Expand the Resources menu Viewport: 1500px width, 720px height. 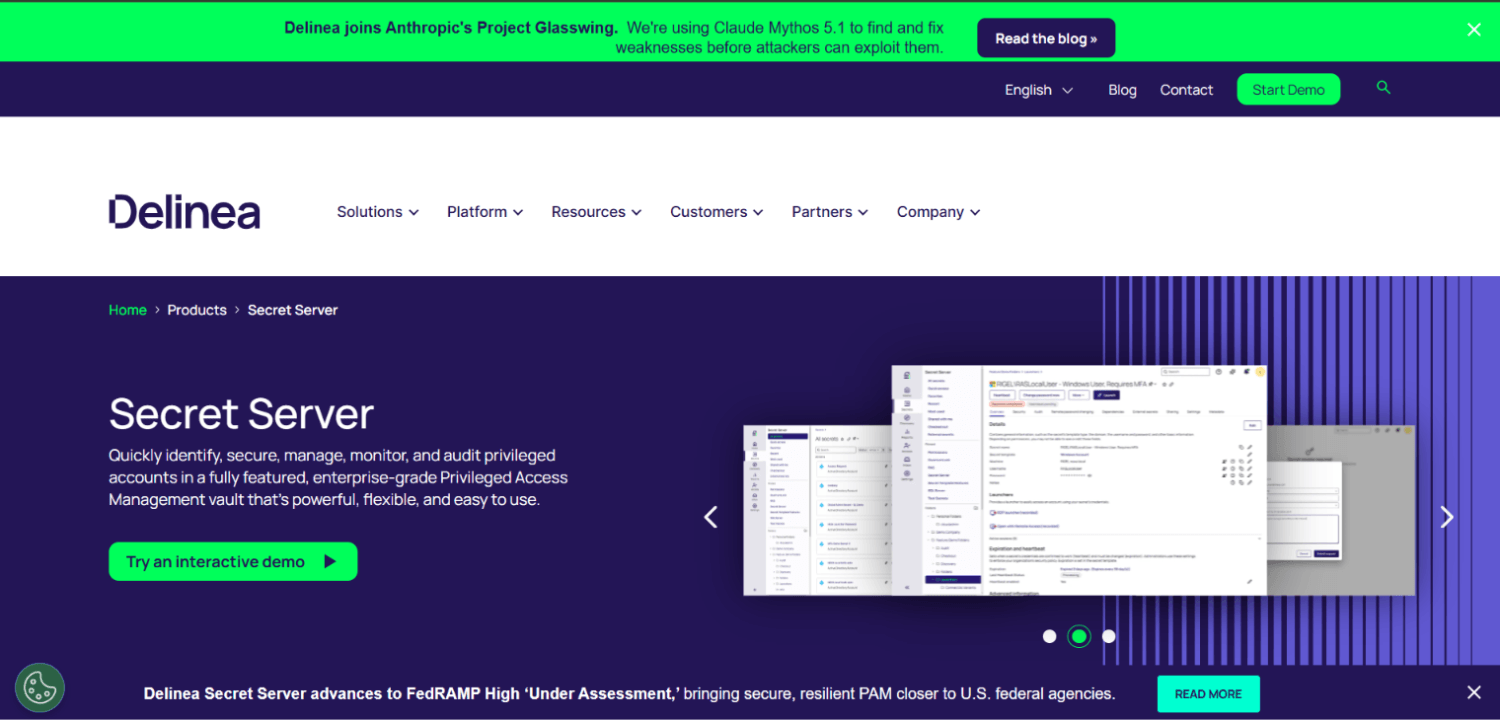click(597, 212)
